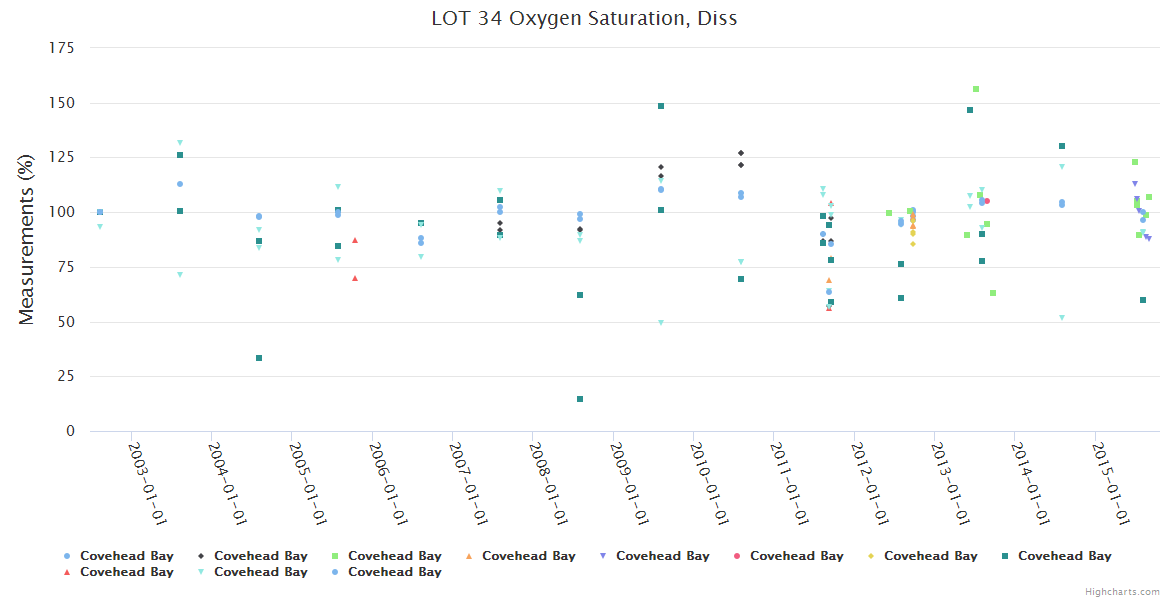Select the orange triangle legend marker

tap(469, 556)
